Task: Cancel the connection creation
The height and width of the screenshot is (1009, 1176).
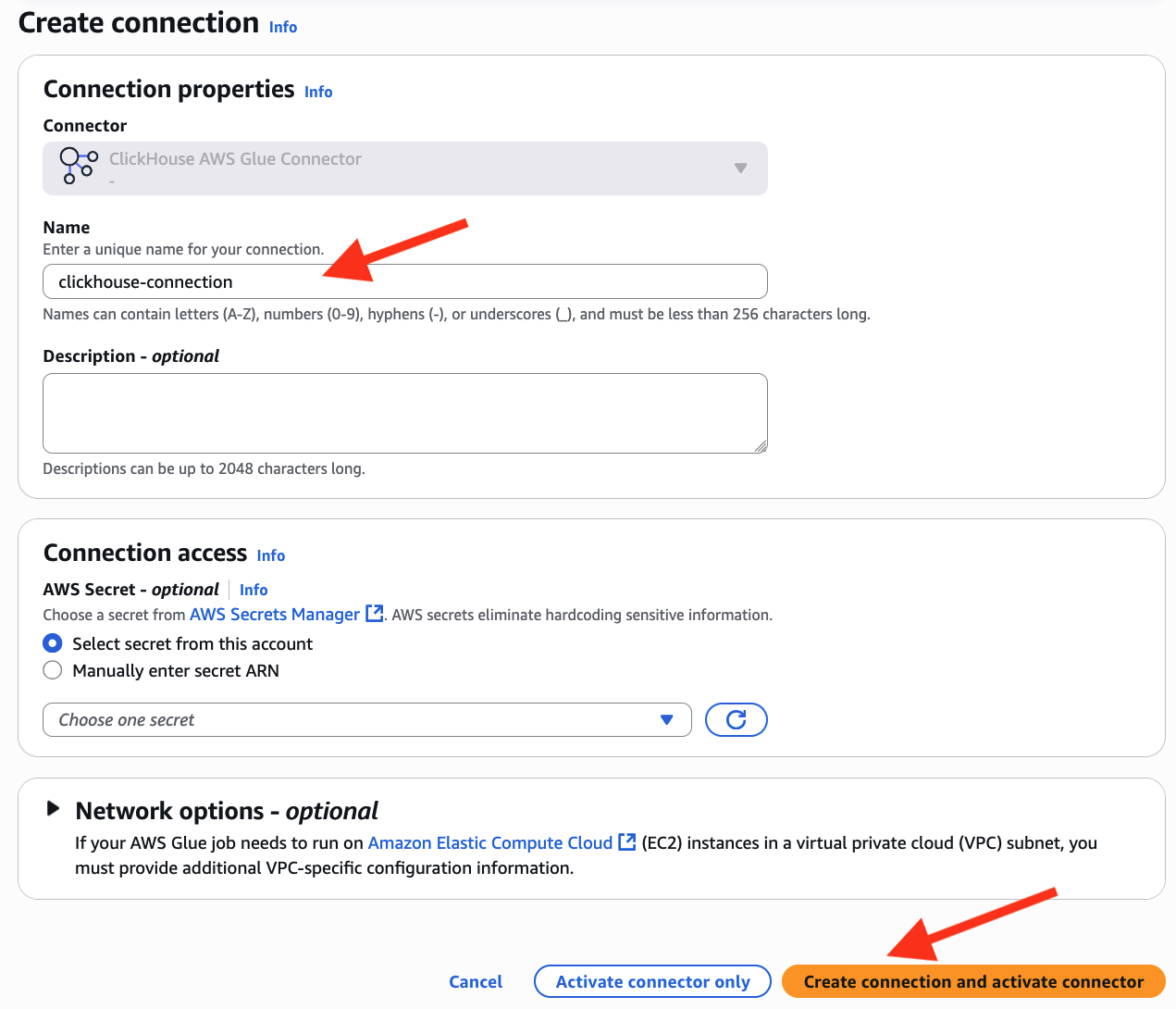Action: pyautogui.click(x=476, y=982)
